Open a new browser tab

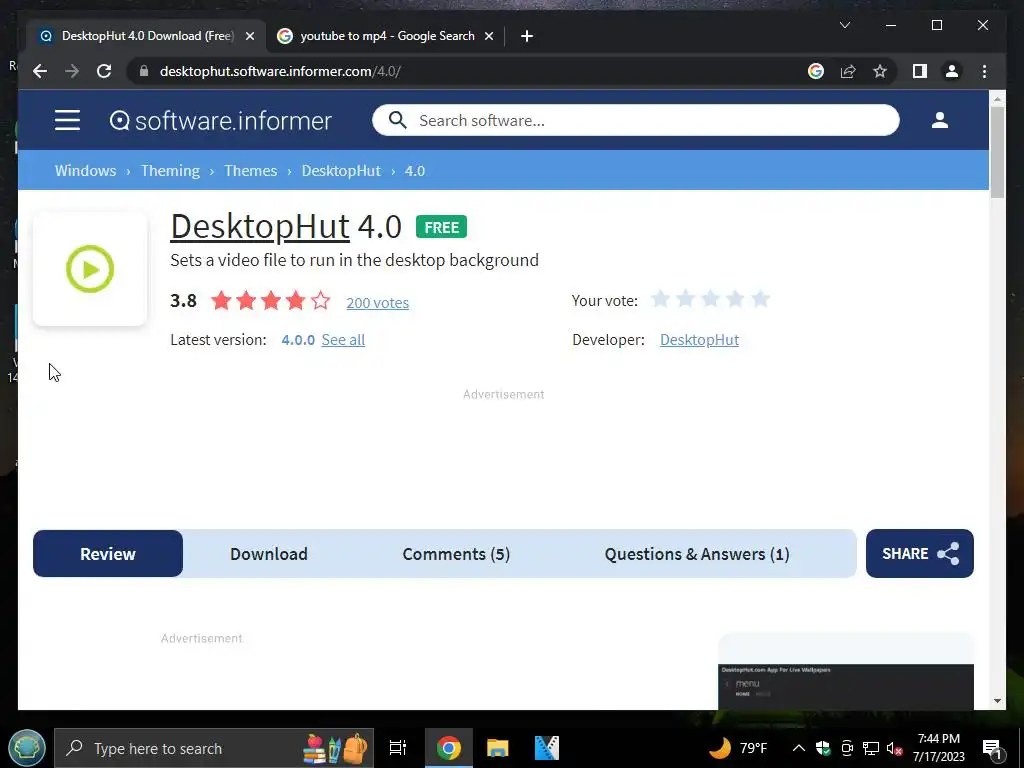tap(527, 36)
